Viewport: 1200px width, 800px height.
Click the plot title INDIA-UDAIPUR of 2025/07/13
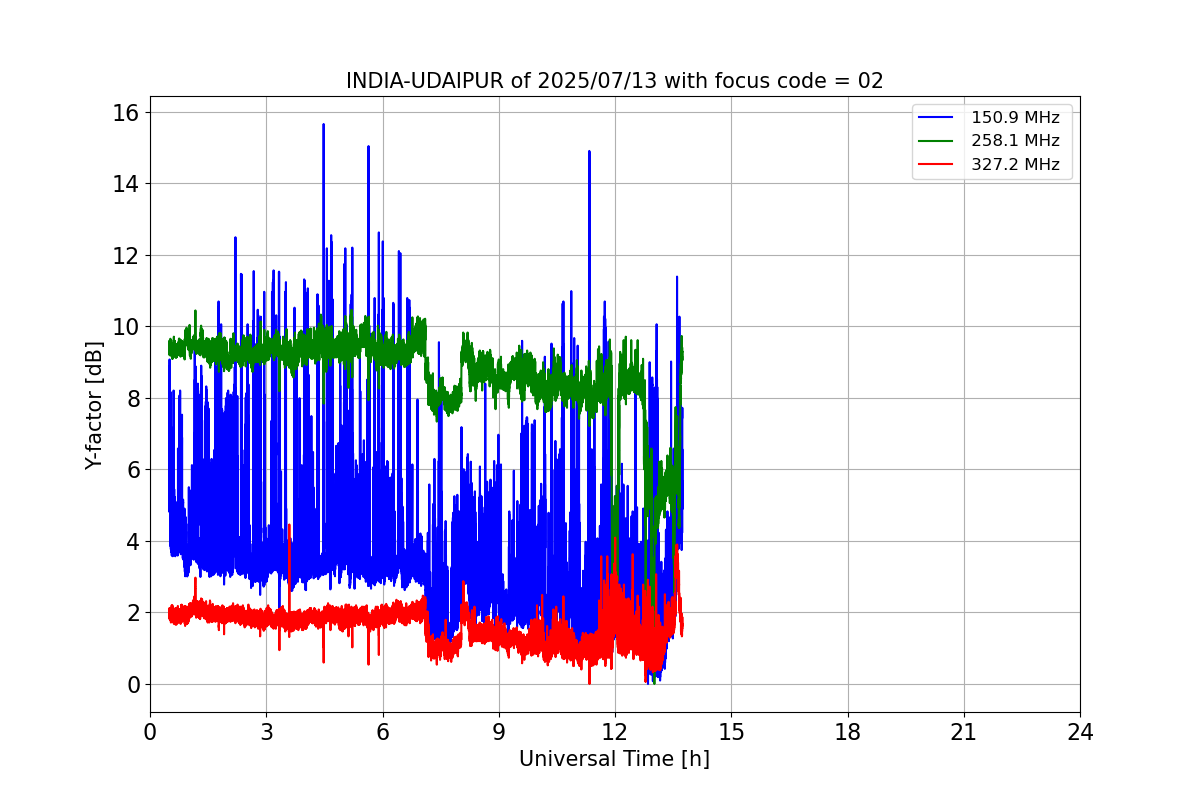coord(615,81)
